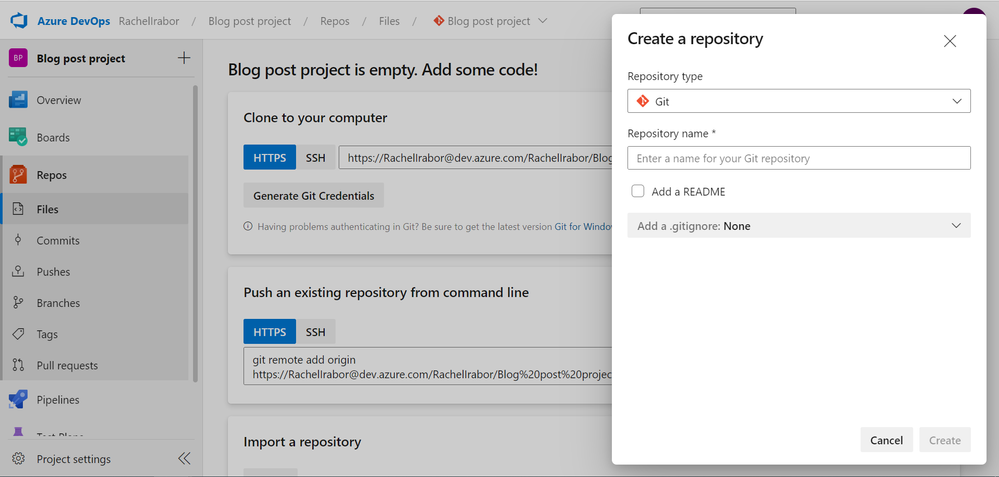This screenshot has height=477, width=999.
Task: Click the Azure DevOps logo icon
Action: click(x=18, y=20)
